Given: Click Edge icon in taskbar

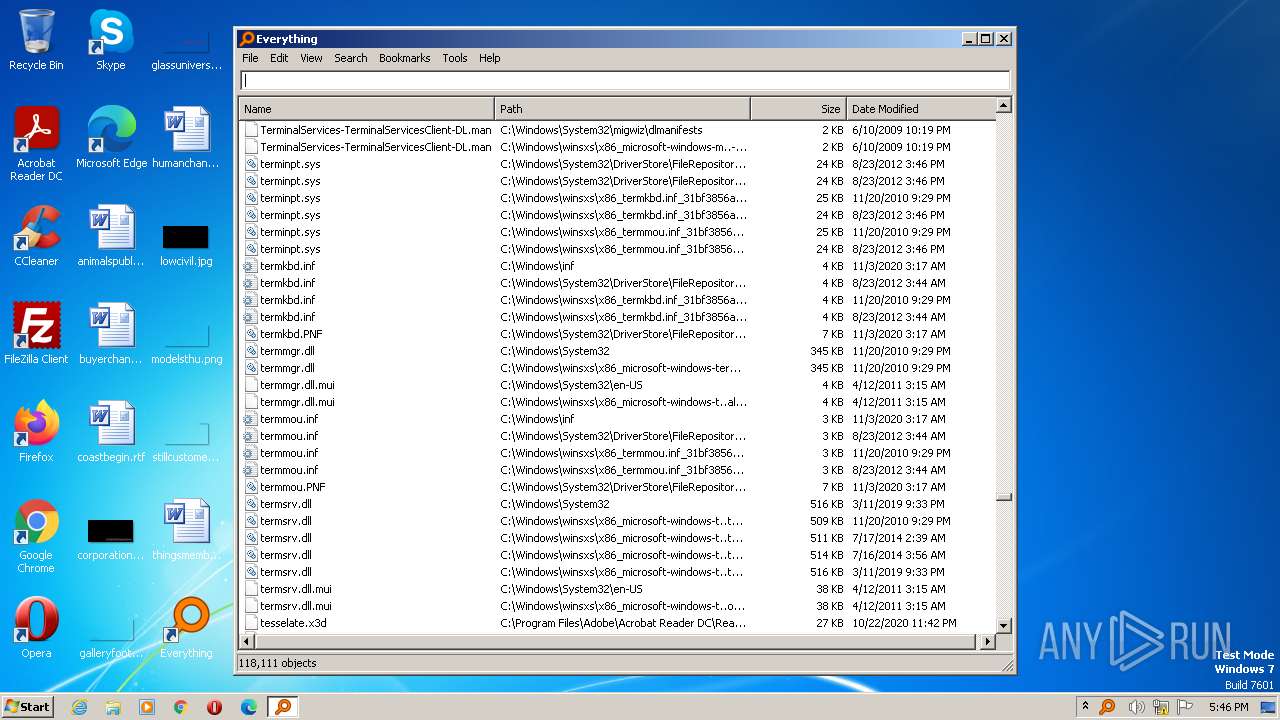Looking at the screenshot, I should tap(249, 707).
